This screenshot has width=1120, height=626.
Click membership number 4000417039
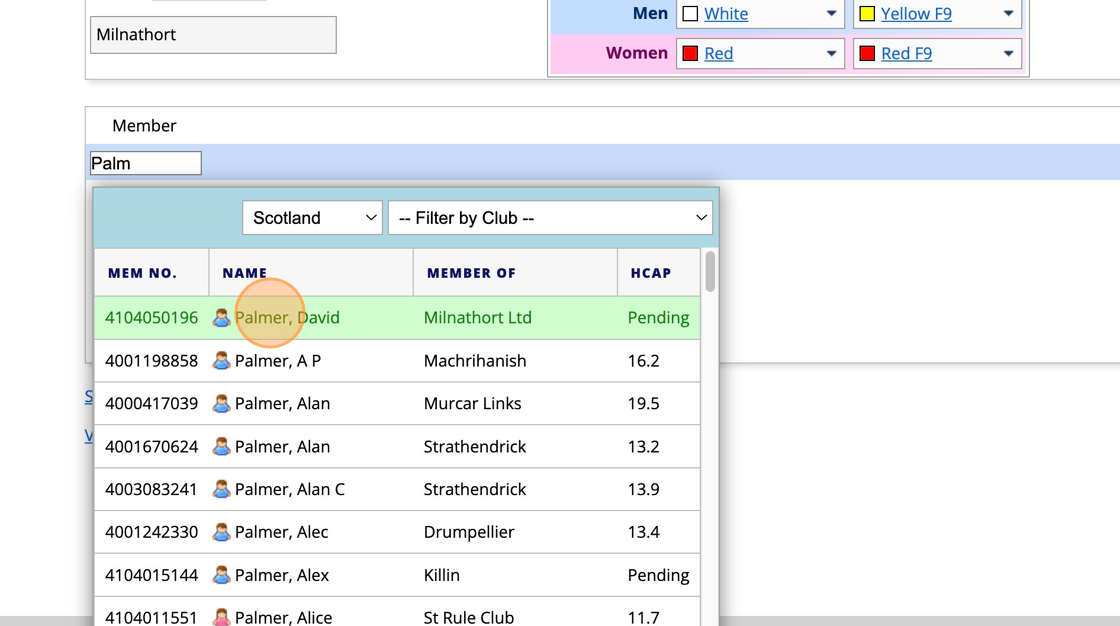151,404
